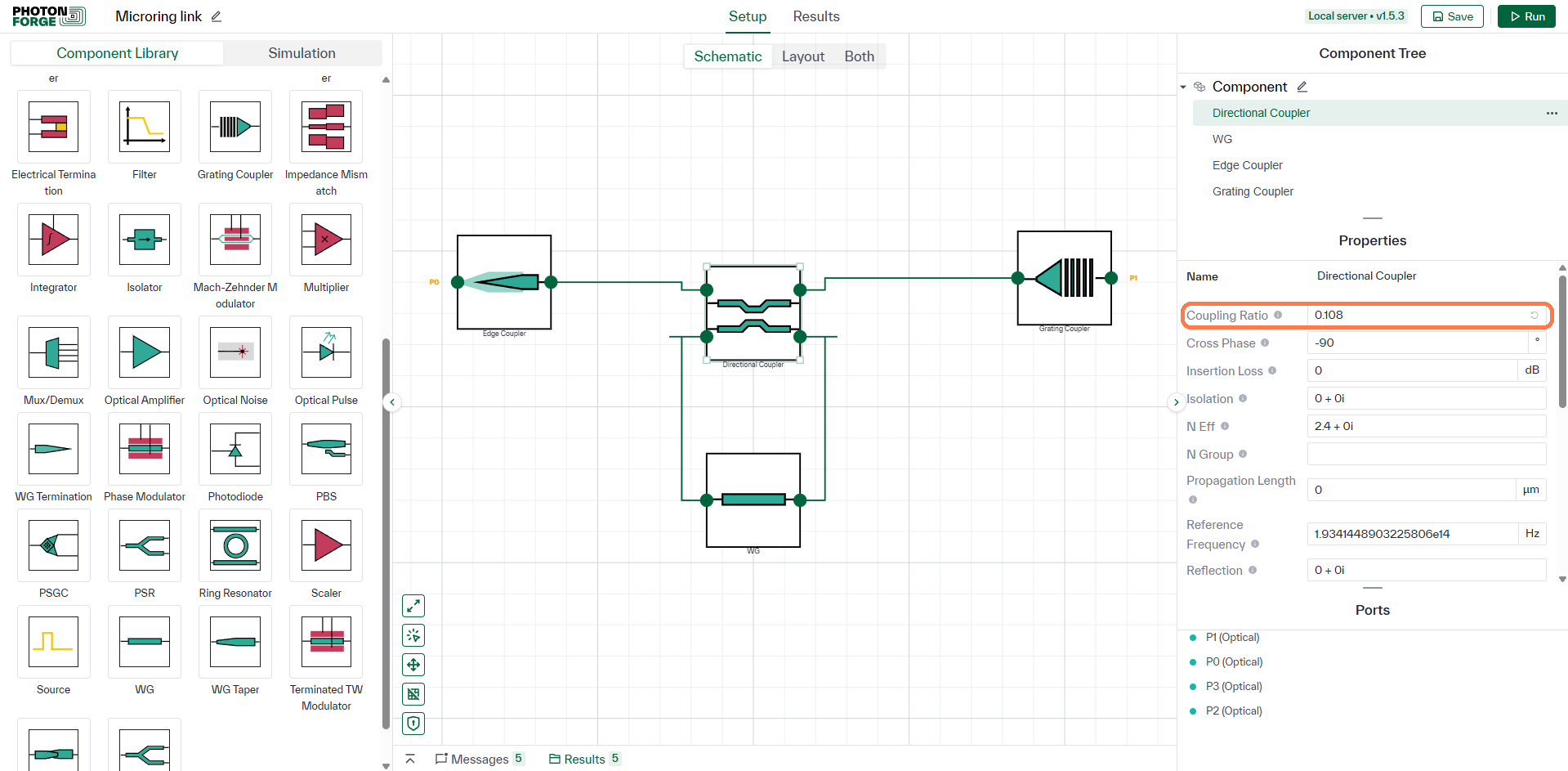Select the Source component icon

(x=54, y=642)
